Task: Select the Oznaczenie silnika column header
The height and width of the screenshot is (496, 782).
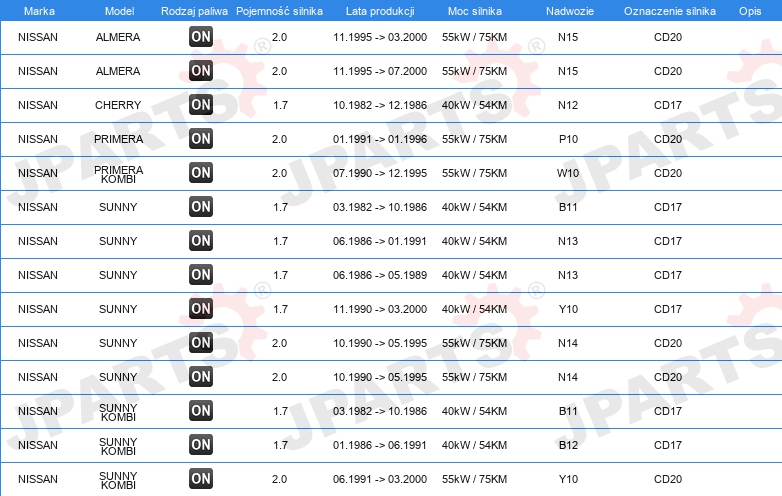Action: (670, 11)
